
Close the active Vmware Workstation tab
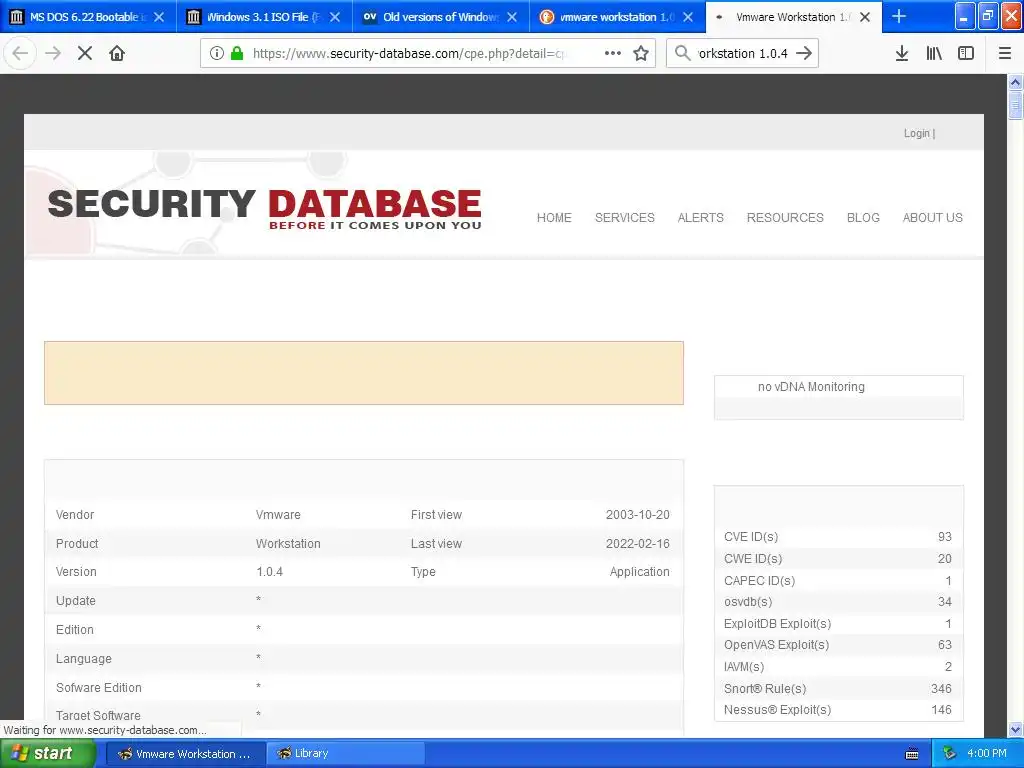click(x=865, y=17)
